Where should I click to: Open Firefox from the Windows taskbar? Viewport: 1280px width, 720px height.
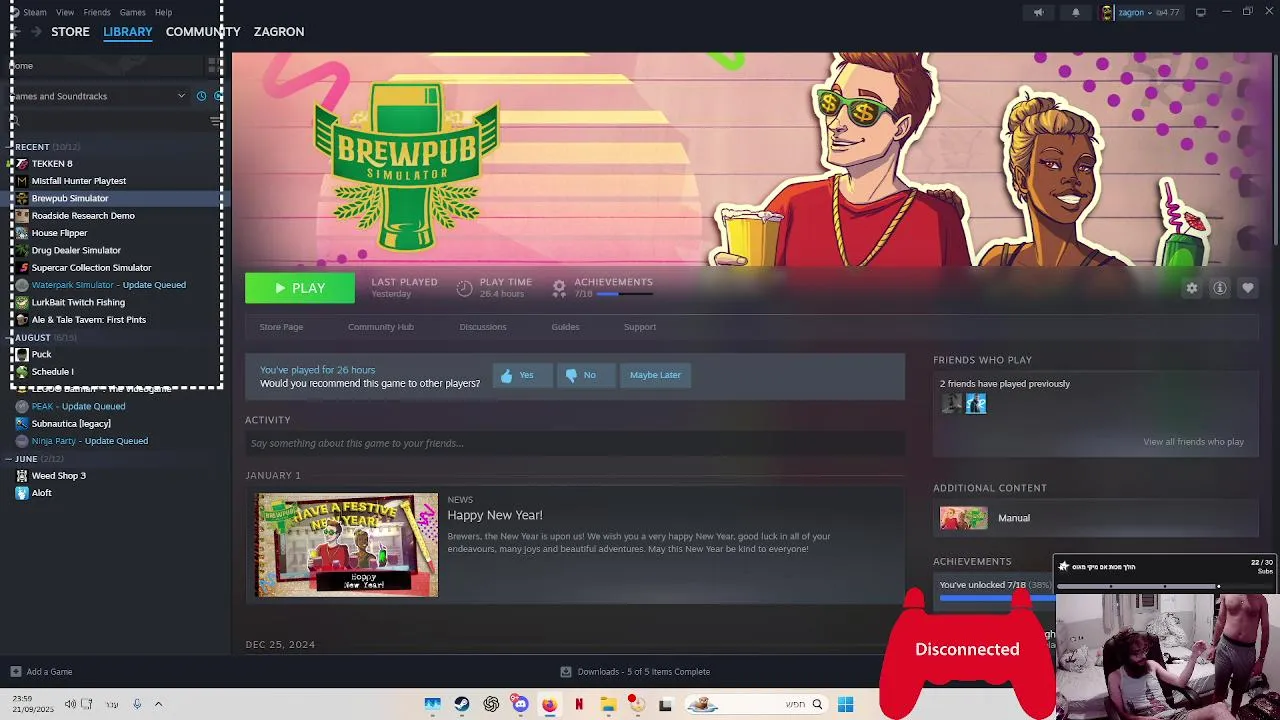(549, 704)
